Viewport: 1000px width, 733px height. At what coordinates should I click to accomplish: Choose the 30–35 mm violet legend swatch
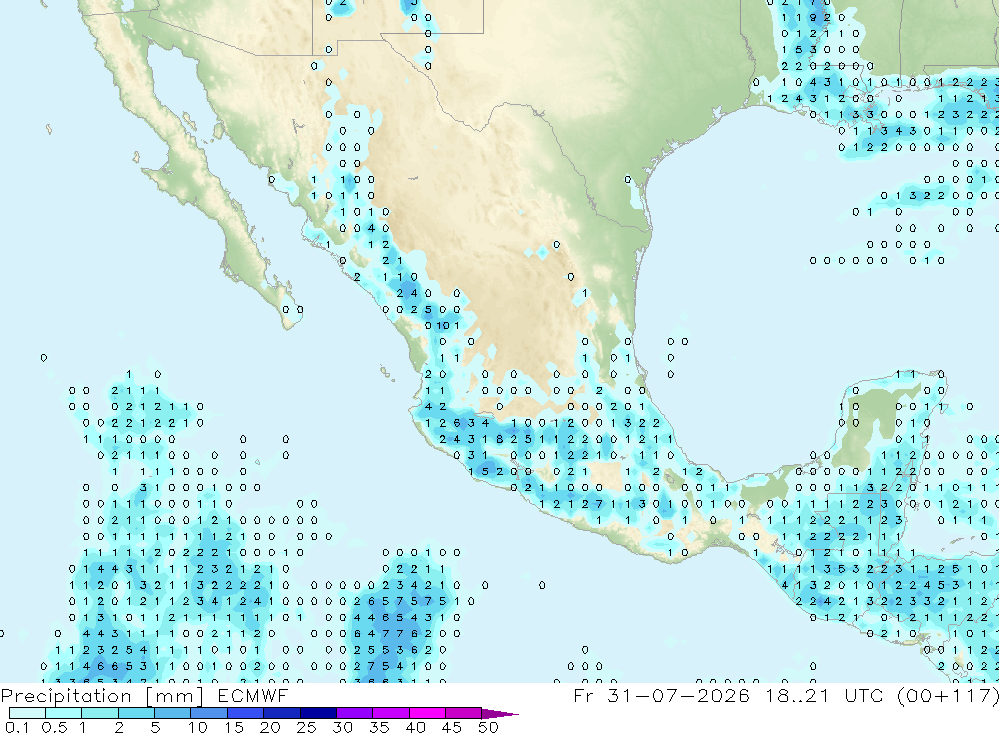[x=355, y=713]
